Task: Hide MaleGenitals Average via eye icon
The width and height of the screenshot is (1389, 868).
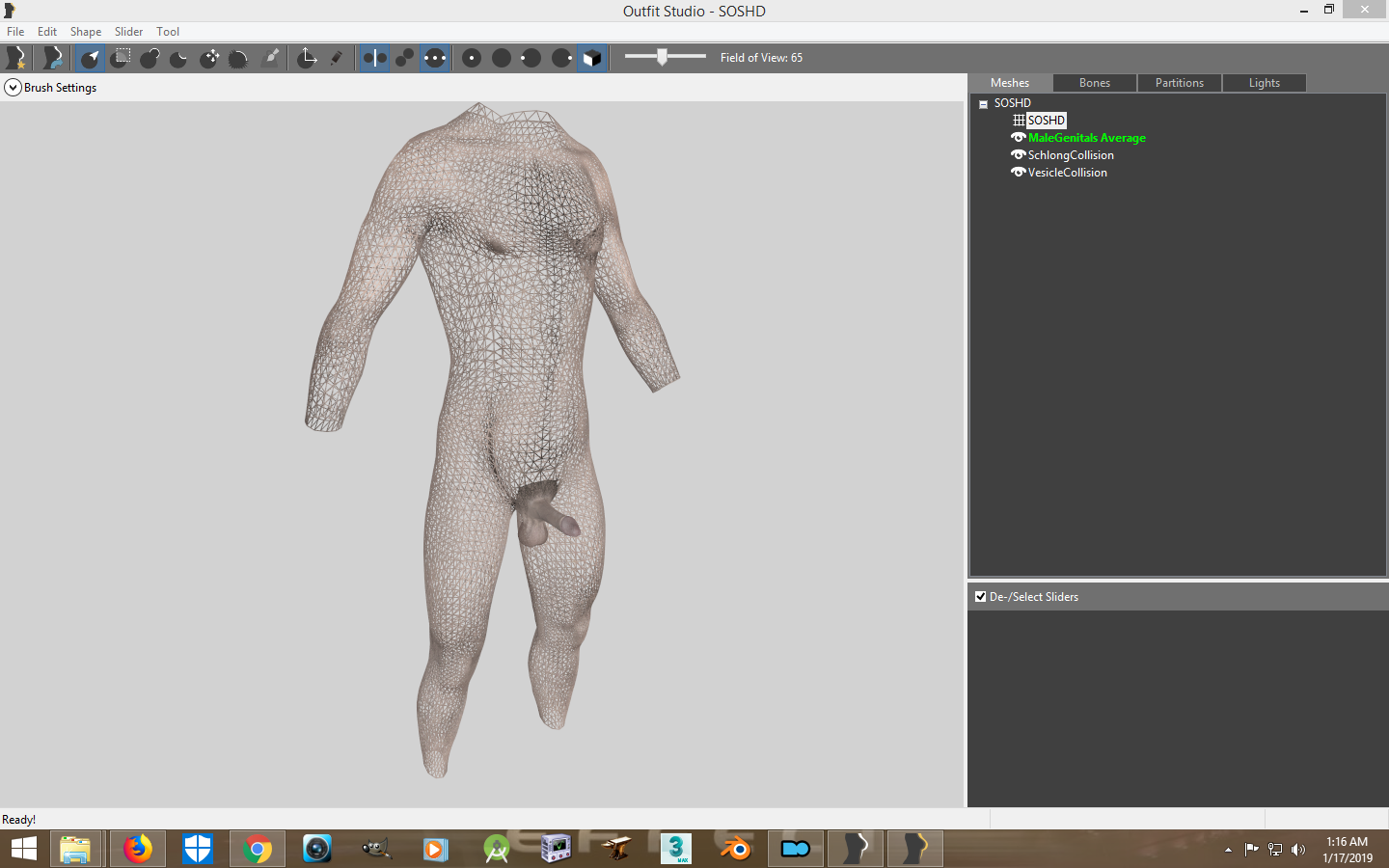Action: click(1018, 138)
